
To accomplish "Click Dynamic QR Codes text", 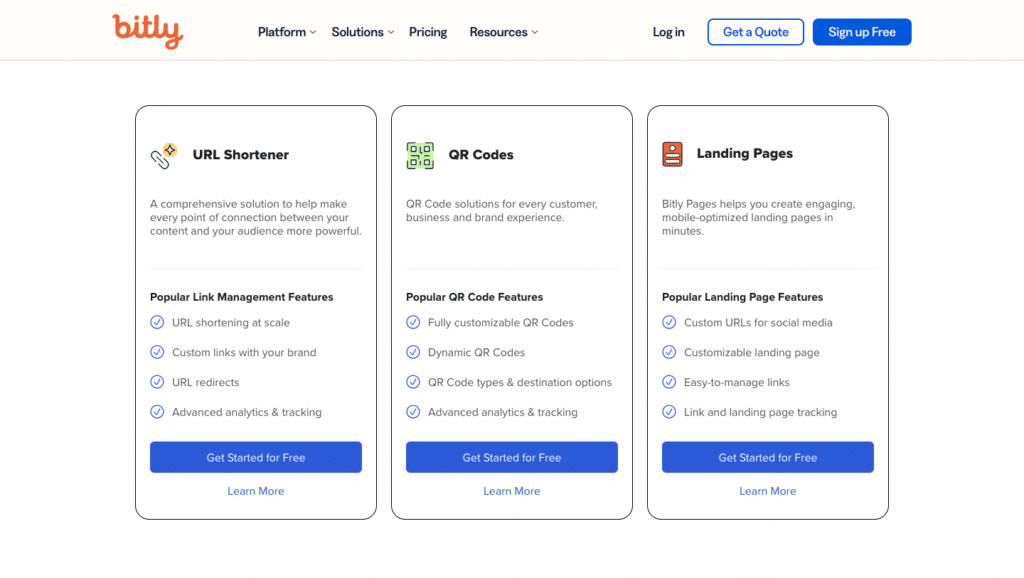I will (x=477, y=353).
